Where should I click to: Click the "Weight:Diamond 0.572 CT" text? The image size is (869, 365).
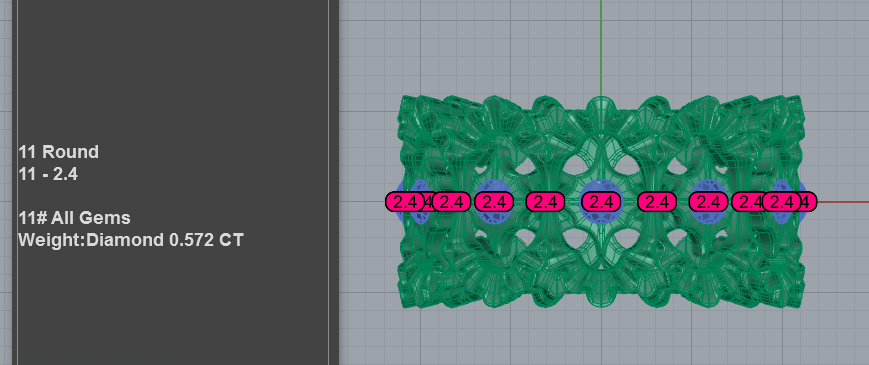[131, 240]
